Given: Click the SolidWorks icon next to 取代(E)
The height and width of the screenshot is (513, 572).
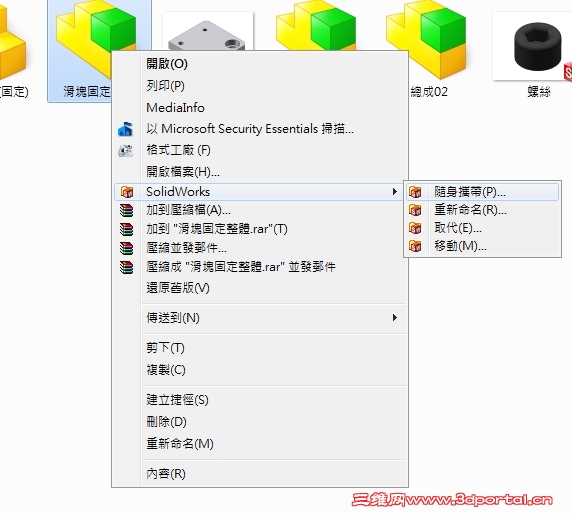Looking at the screenshot, I should [x=415, y=228].
